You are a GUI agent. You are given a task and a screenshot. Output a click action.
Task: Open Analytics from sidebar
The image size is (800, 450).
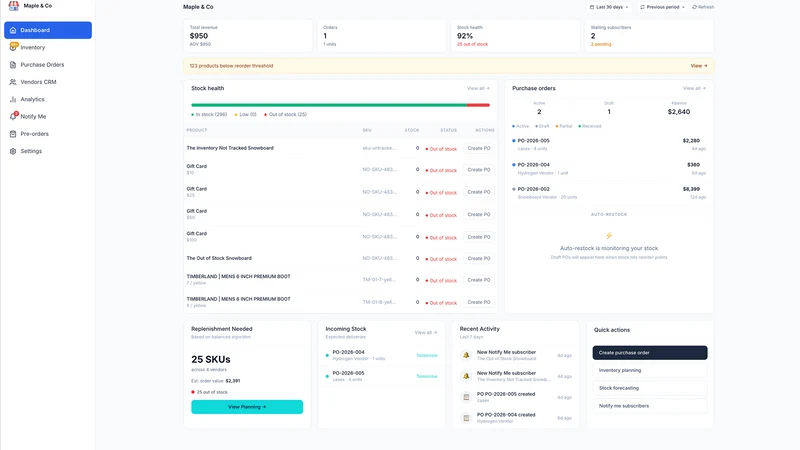click(48, 99)
